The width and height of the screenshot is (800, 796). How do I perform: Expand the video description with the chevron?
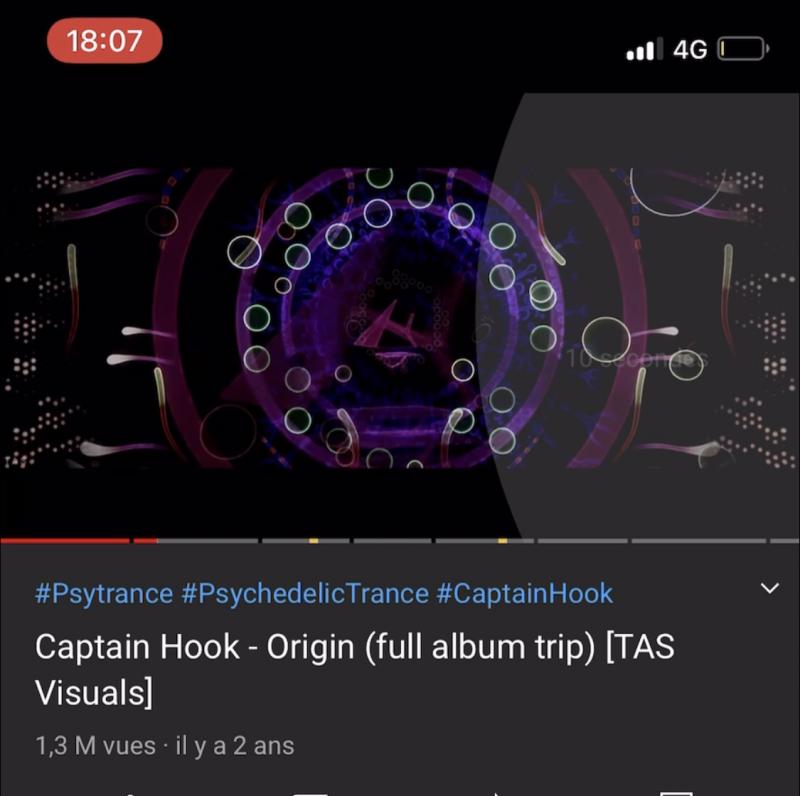(x=769, y=588)
